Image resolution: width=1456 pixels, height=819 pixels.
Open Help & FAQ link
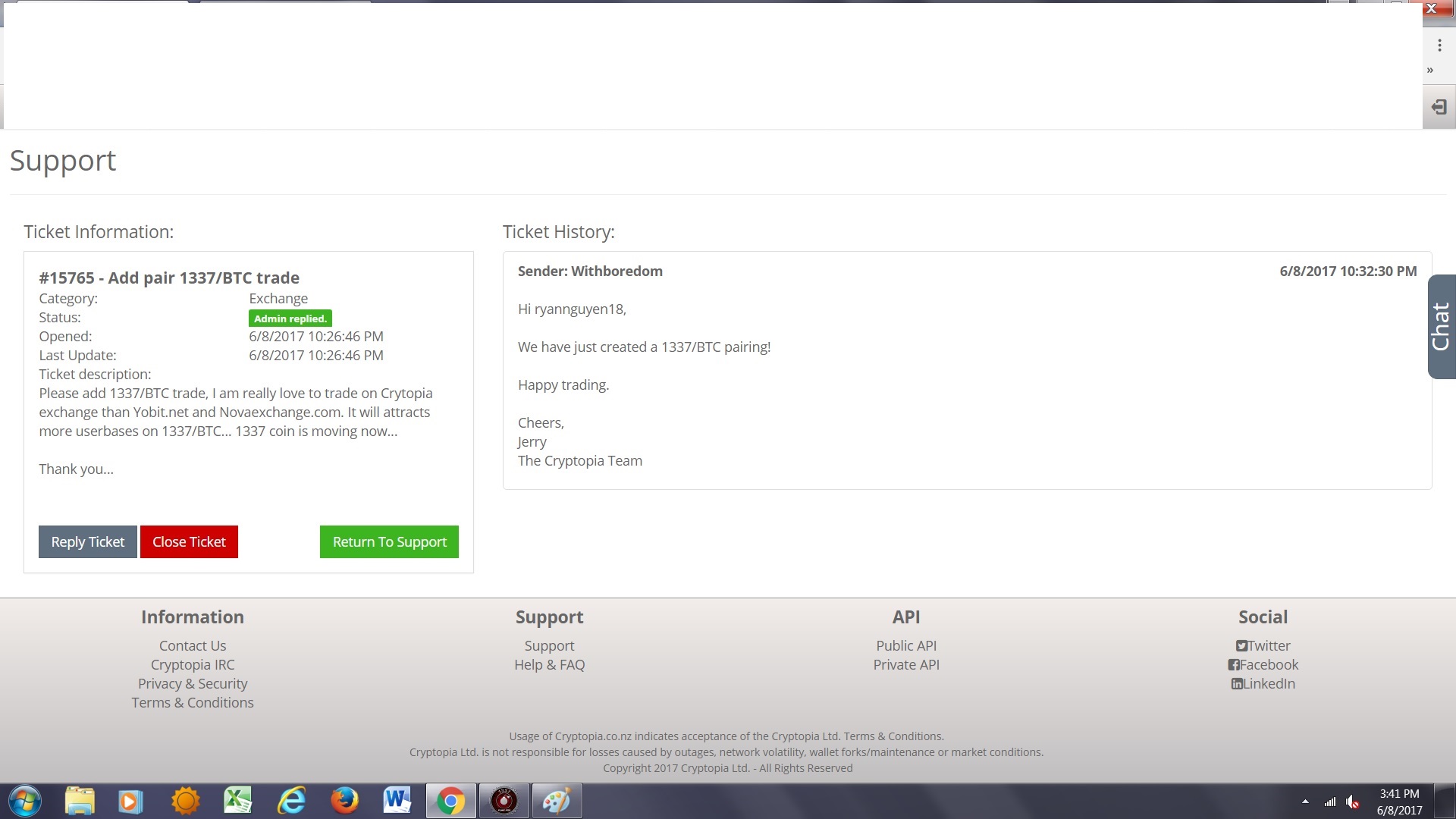point(549,664)
